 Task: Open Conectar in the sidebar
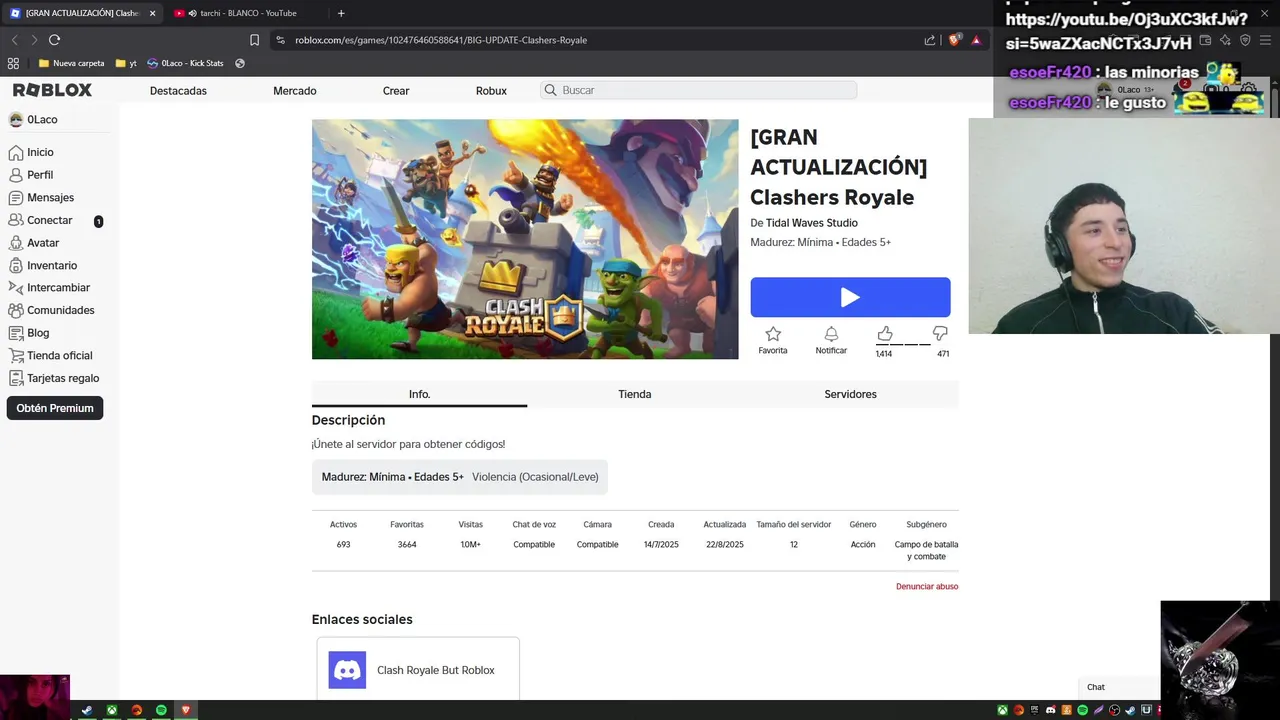41,220
